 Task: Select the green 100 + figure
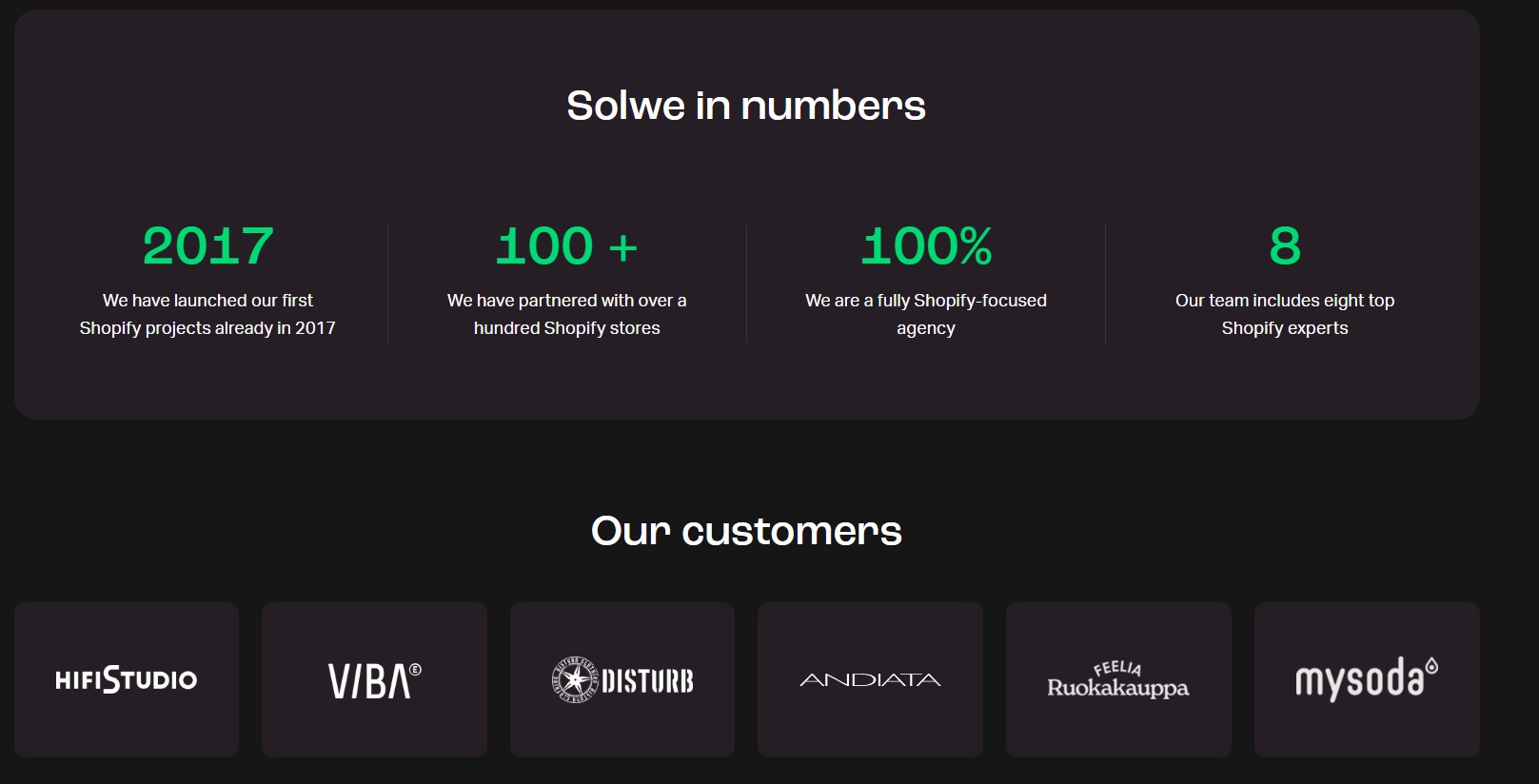[x=566, y=245]
